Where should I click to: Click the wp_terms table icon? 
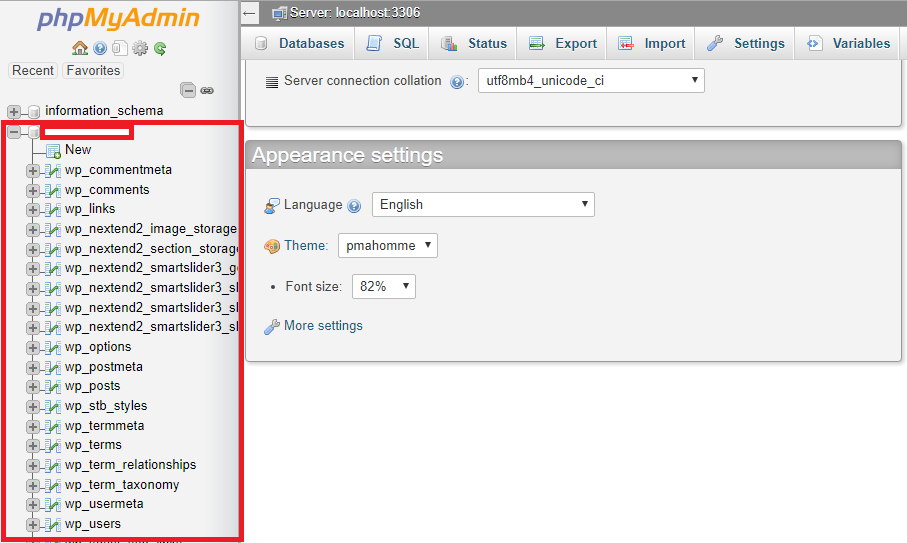click(53, 446)
